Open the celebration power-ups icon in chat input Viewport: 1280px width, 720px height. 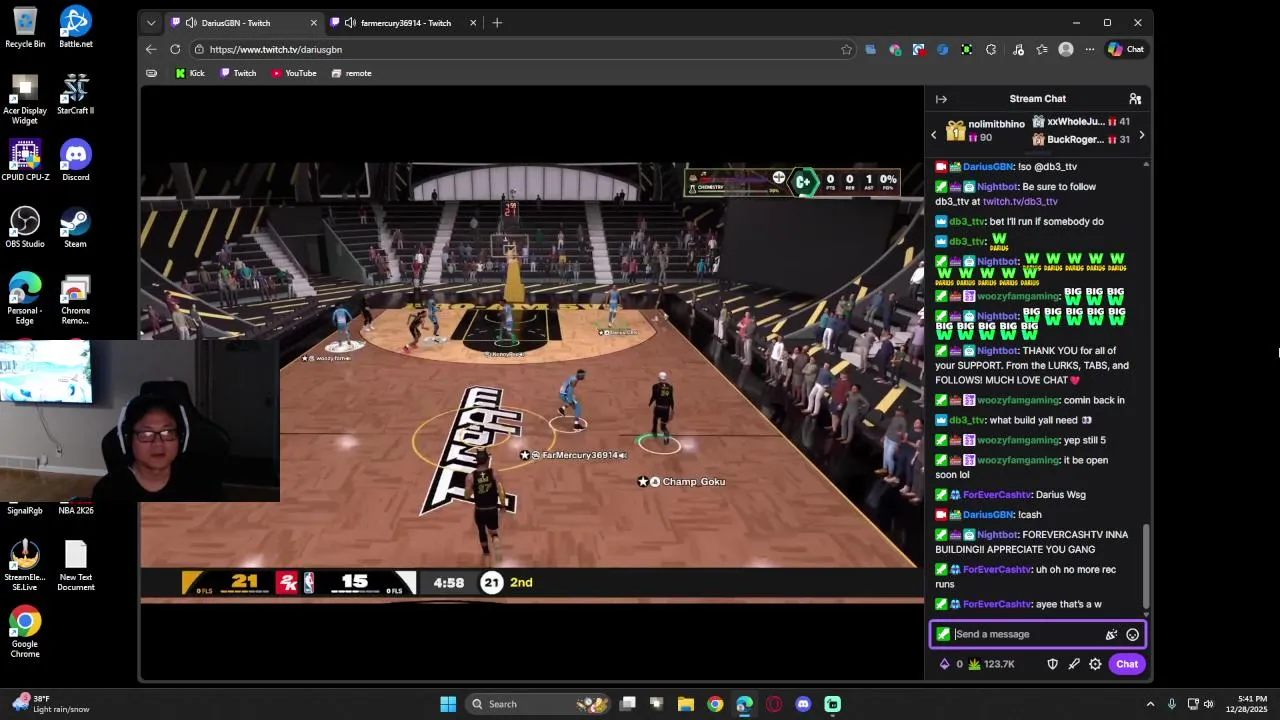pos(1111,634)
